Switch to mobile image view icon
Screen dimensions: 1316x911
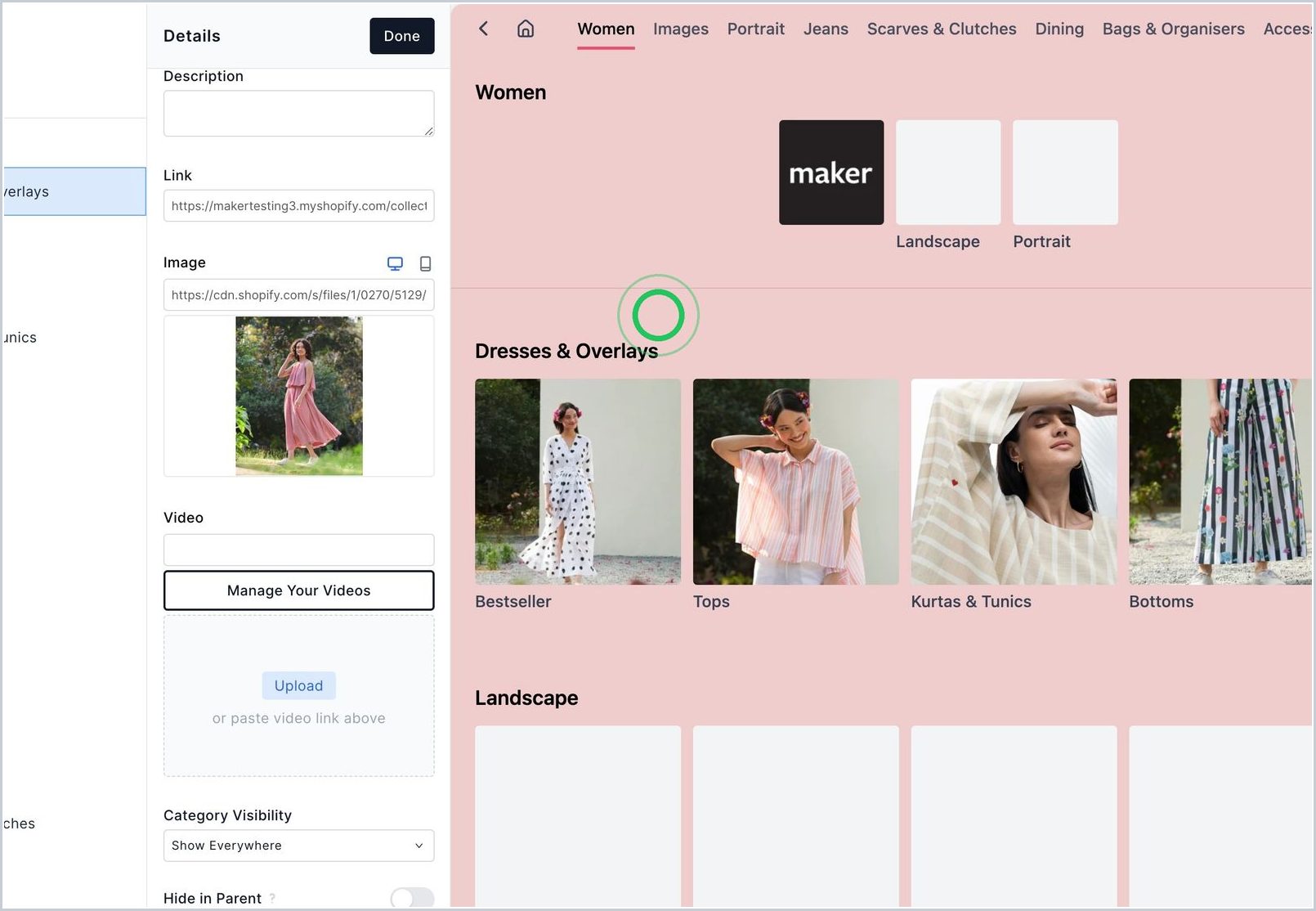pyautogui.click(x=425, y=263)
